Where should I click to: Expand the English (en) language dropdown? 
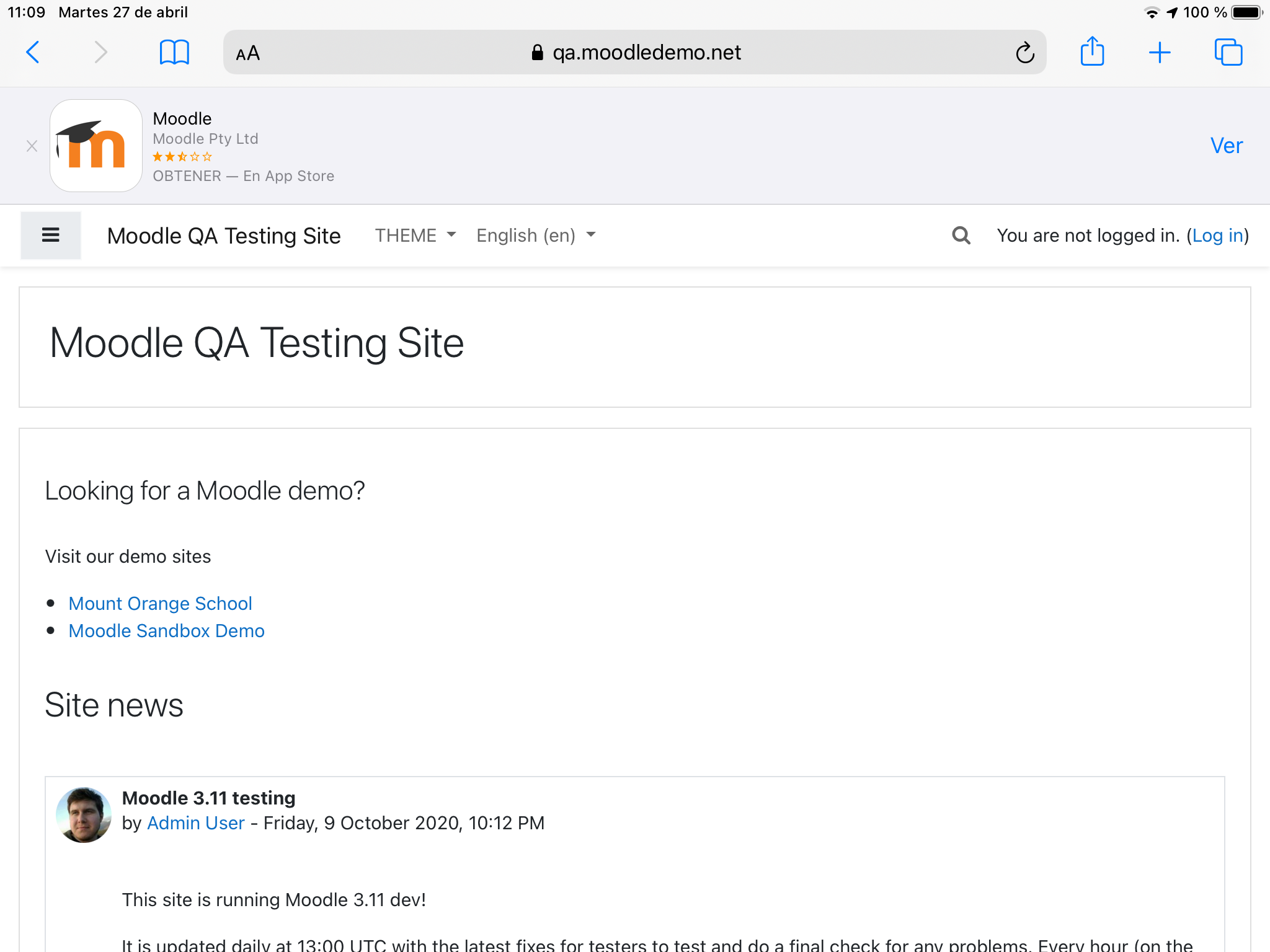click(536, 236)
